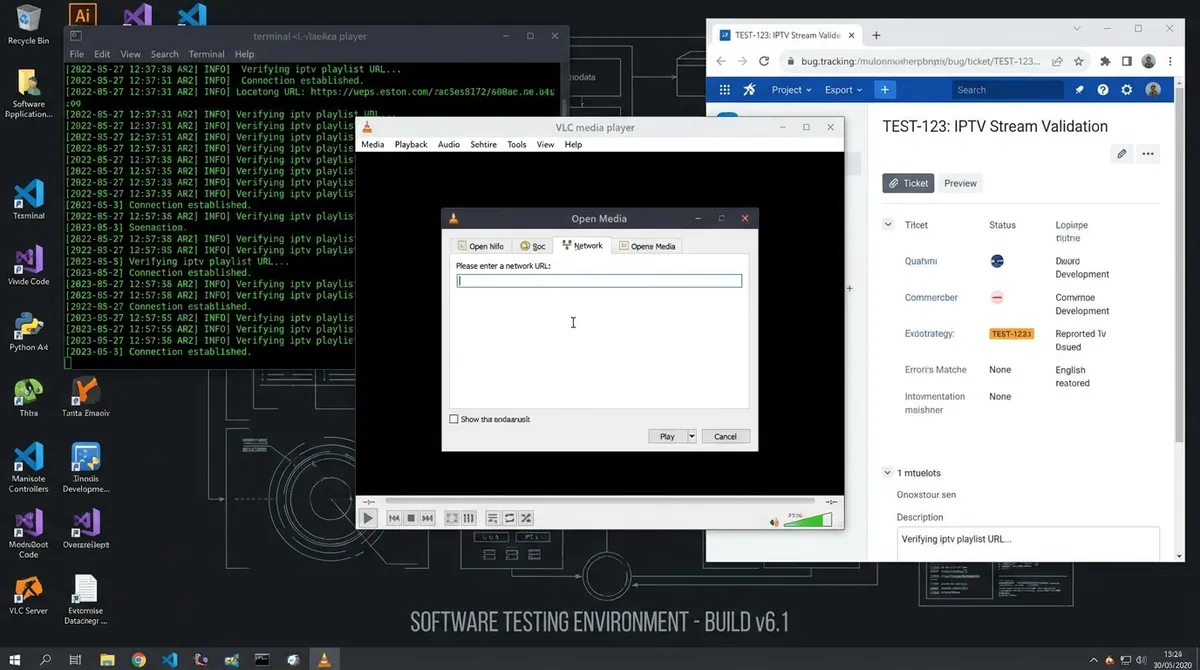Click the Commercber link
This screenshot has height=670, width=1200.
[x=931, y=297]
